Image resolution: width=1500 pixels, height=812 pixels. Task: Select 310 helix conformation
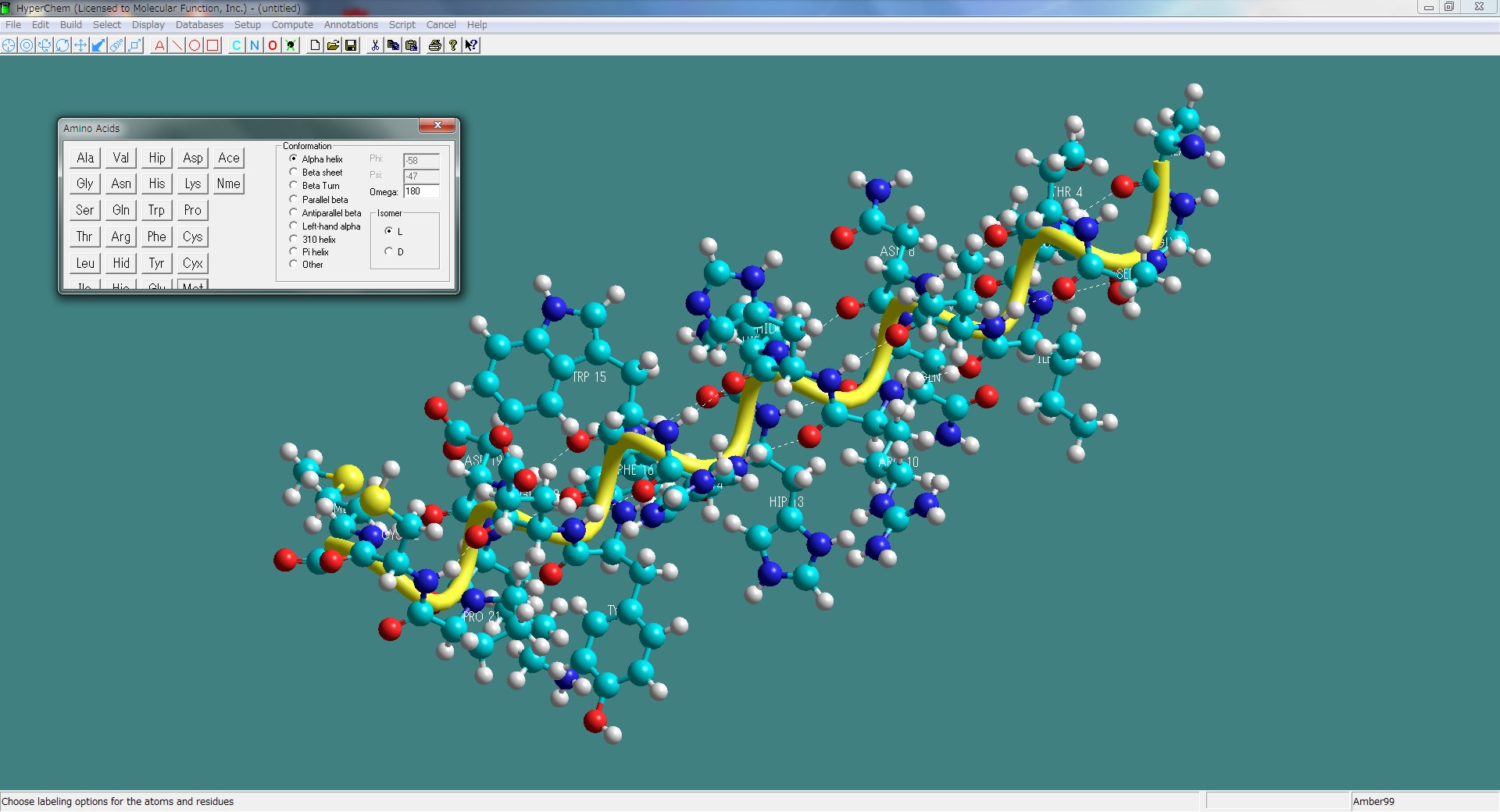(312, 240)
